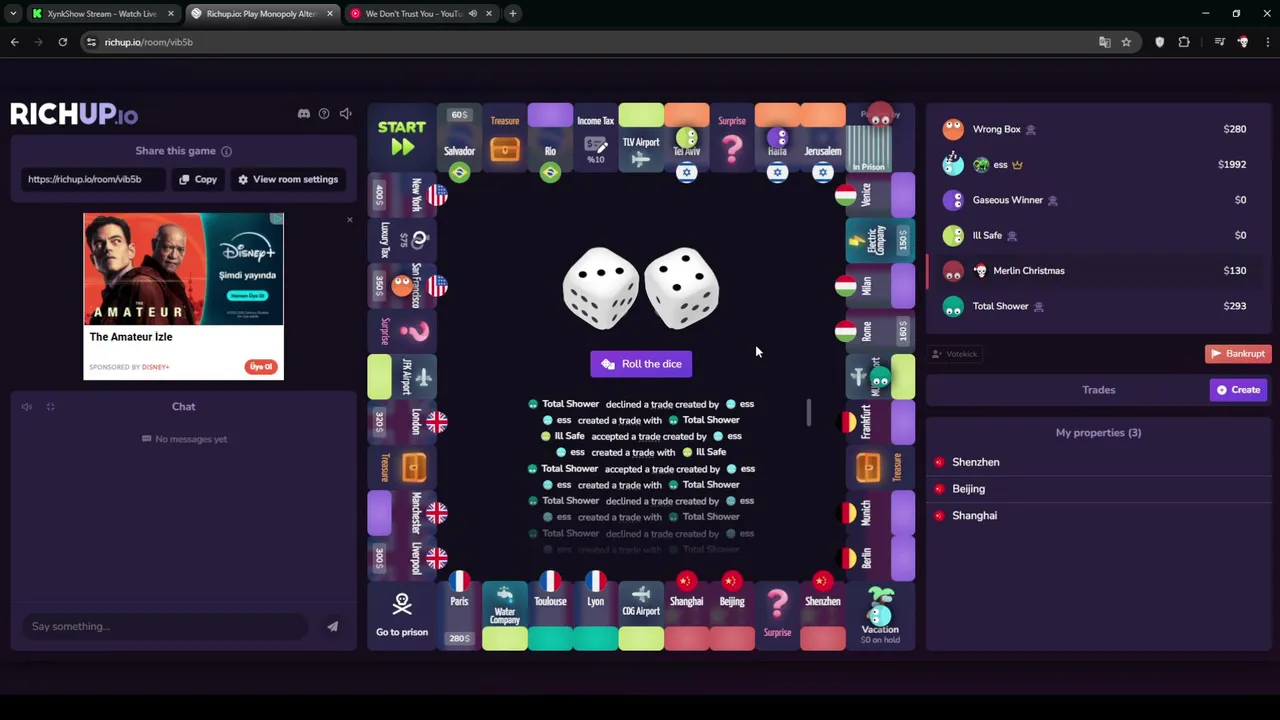Image resolution: width=1280 pixels, height=720 pixels.
Task: Select the JFK Airport tile
Action: [402, 377]
